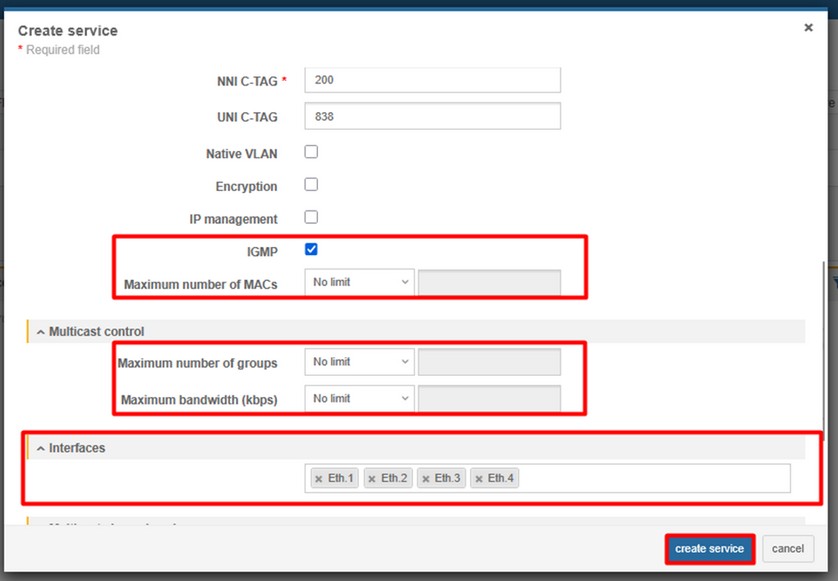Remove Eth.2 interface tag with x icon
The height and width of the screenshot is (581, 838).
click(x=372, y=479)
